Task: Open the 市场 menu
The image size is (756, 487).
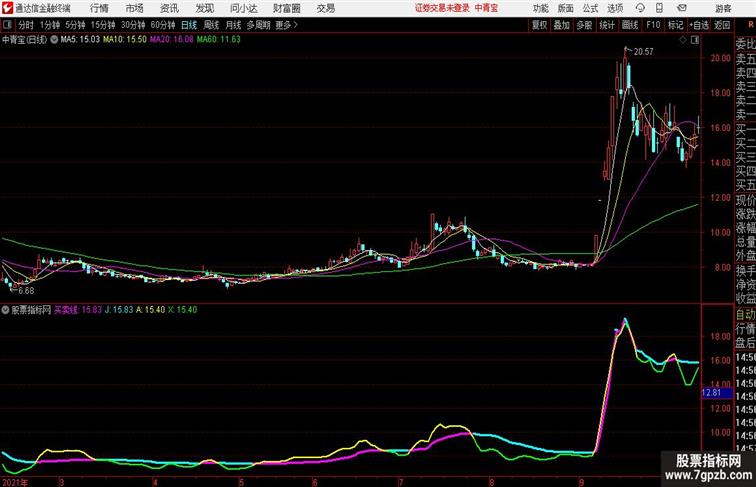Action: pyautogui.click(x=135, y=8)
